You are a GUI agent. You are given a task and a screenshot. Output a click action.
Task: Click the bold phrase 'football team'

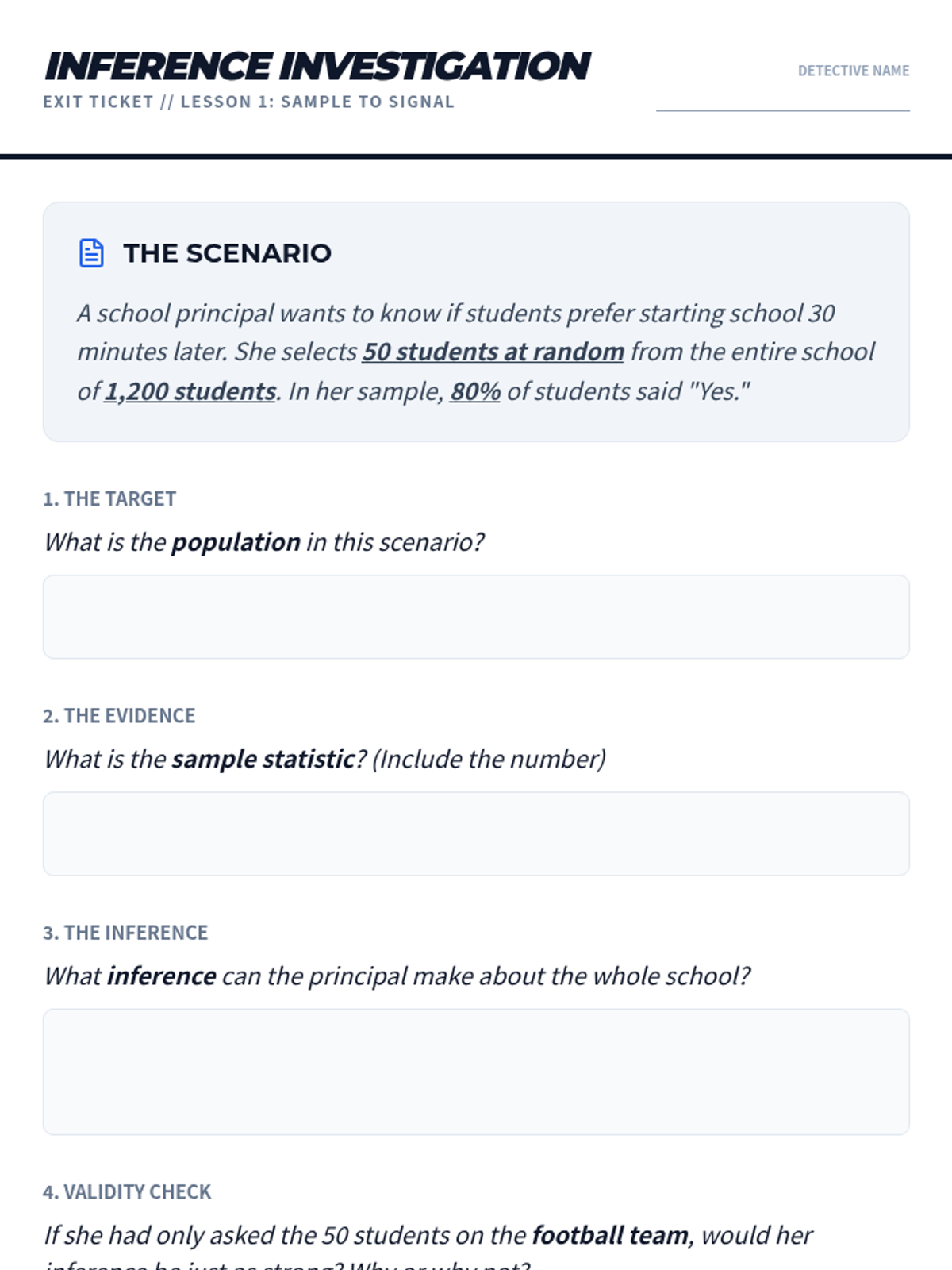tap(610, 1235)
